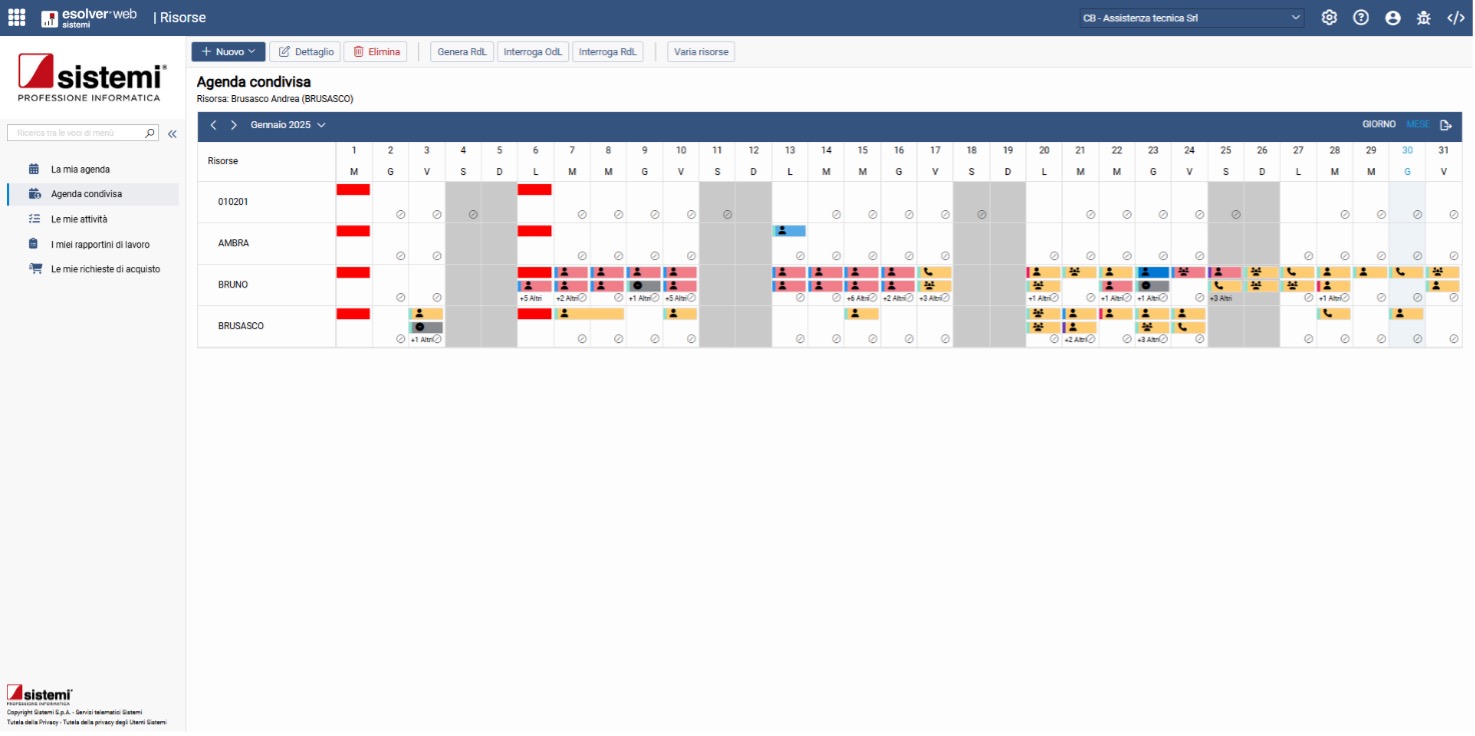1475x736 pixels.
Task: Open the settings gear icon
Action: (1329, 18)
